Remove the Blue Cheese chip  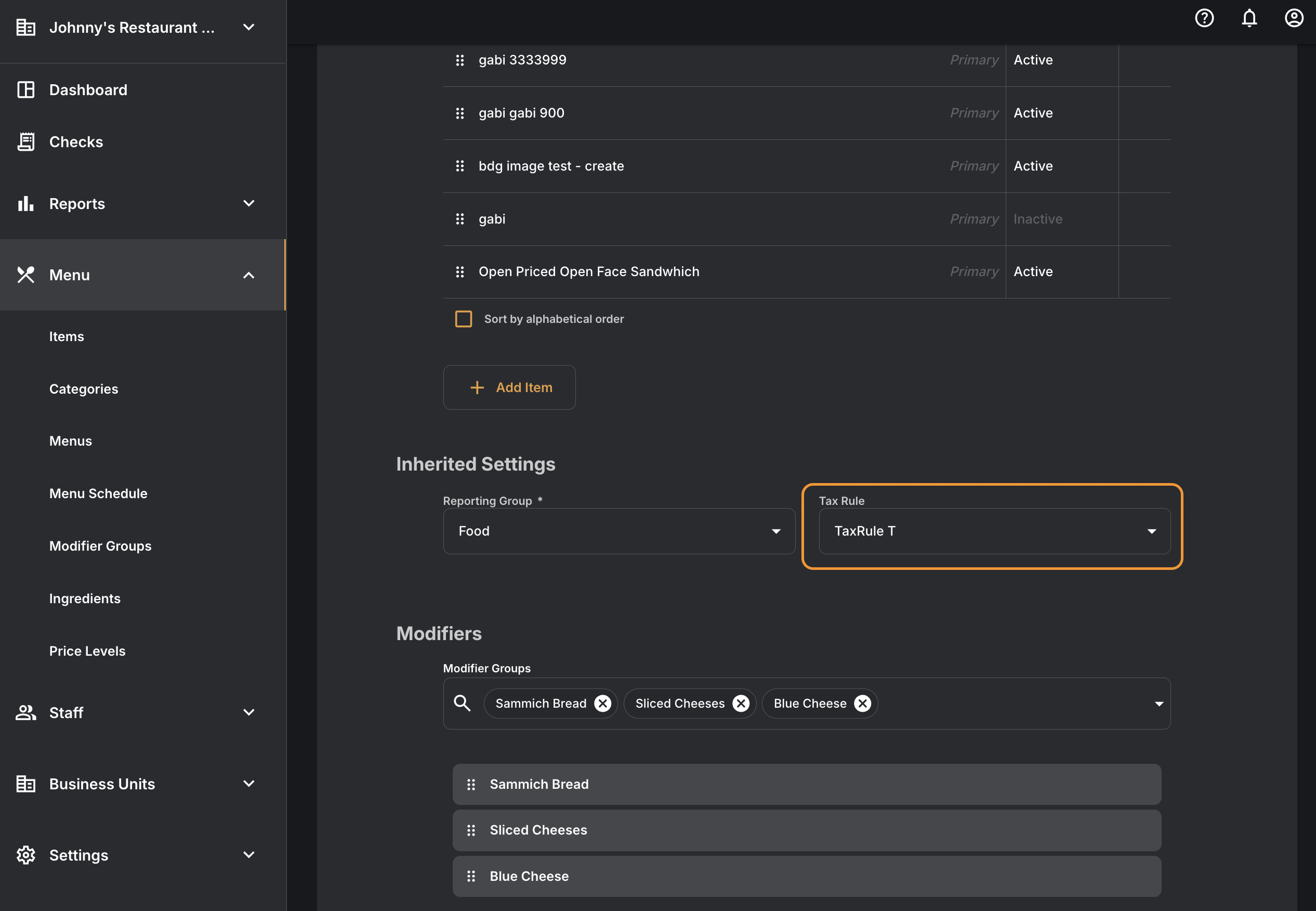tap(862, 703)
